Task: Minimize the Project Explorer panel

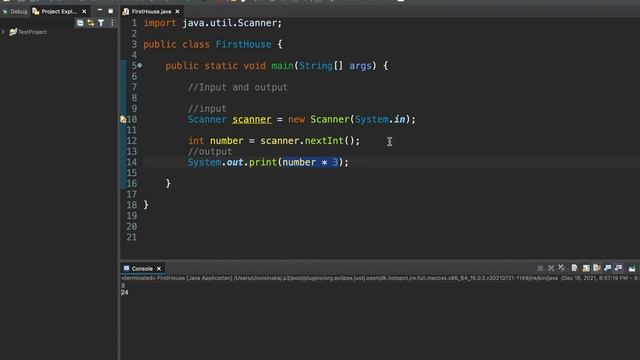Action: (100, 10)
